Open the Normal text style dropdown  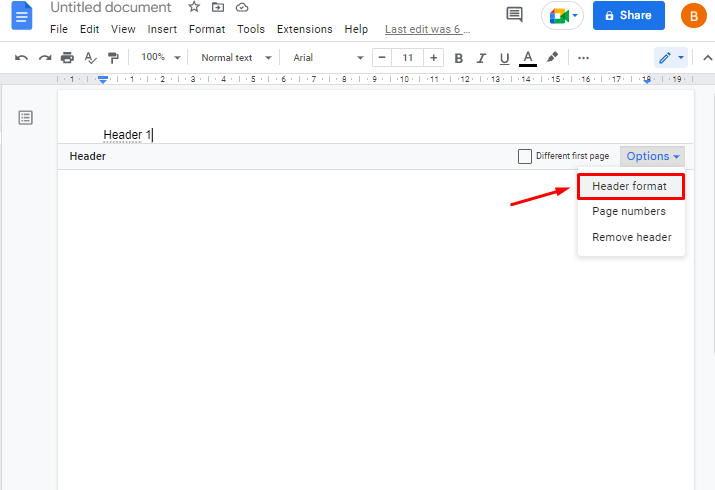(236, 58)
